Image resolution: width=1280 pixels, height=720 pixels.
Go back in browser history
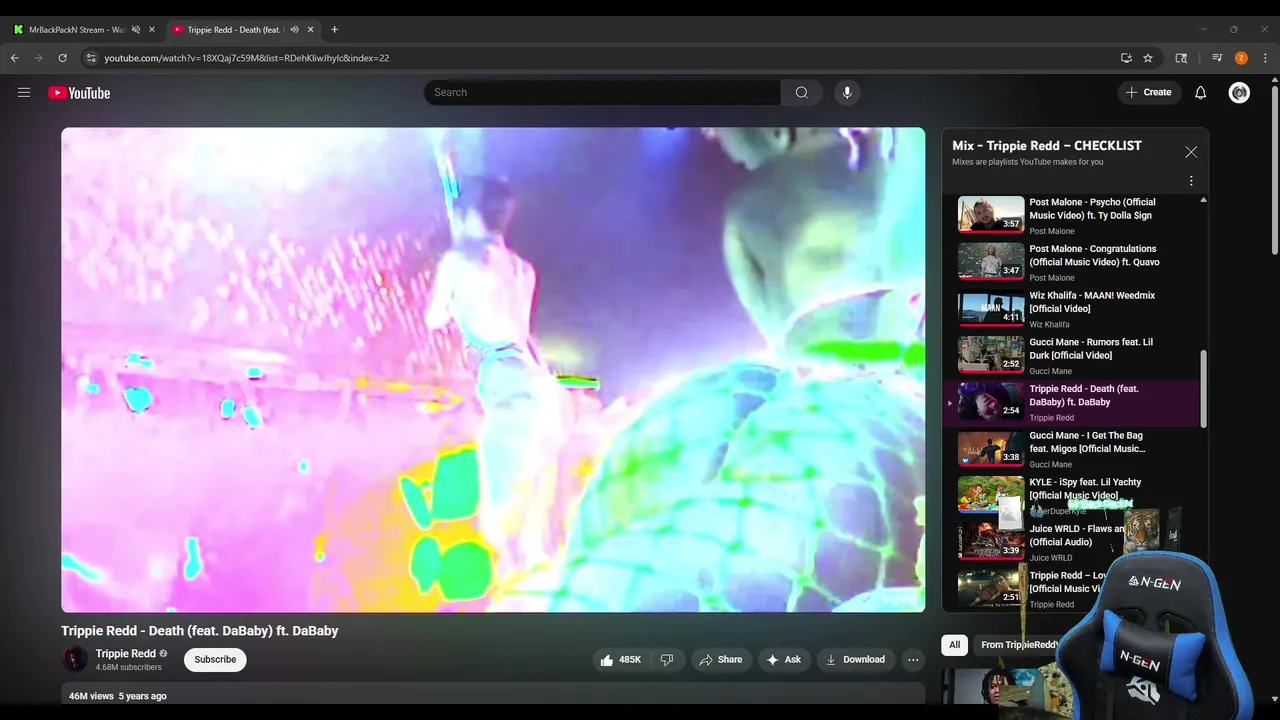pyautogui.click(x=15, y=58)
